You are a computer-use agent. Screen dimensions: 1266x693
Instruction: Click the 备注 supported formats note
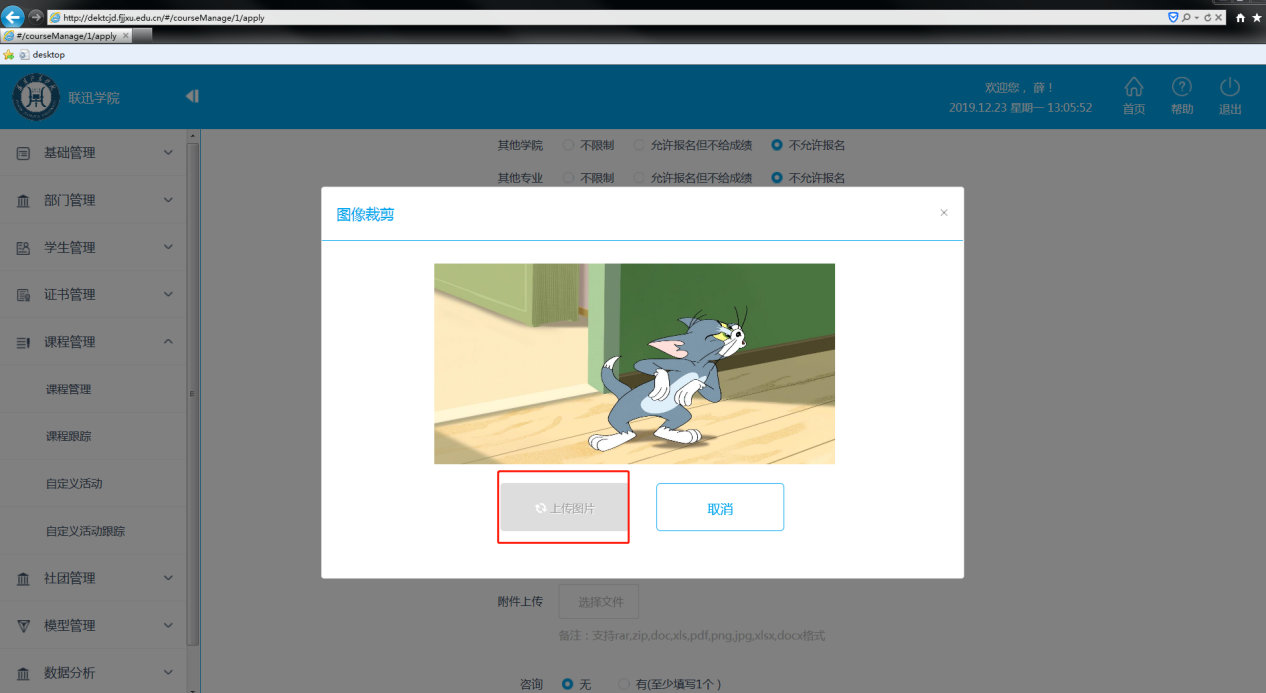(691, 636)
